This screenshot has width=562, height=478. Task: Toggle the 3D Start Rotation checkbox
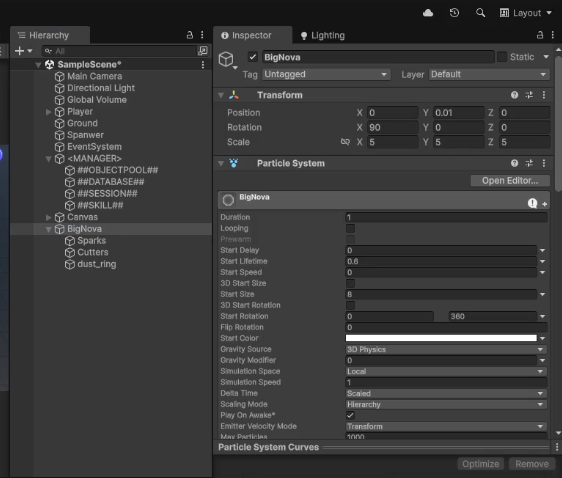click(x=351, y=305)
